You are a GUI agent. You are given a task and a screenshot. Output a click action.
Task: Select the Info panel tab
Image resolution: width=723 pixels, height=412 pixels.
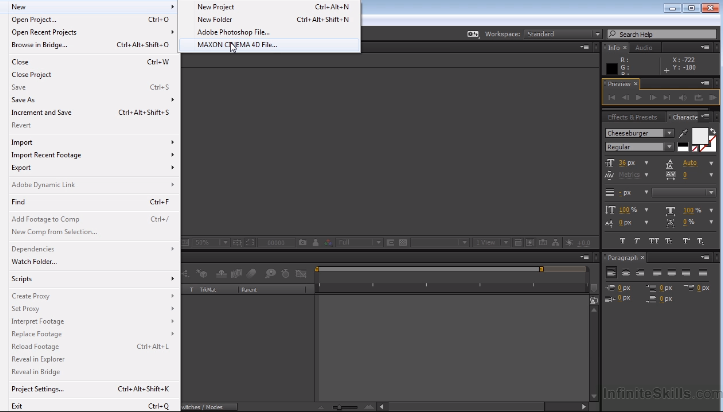pos(613,47)
